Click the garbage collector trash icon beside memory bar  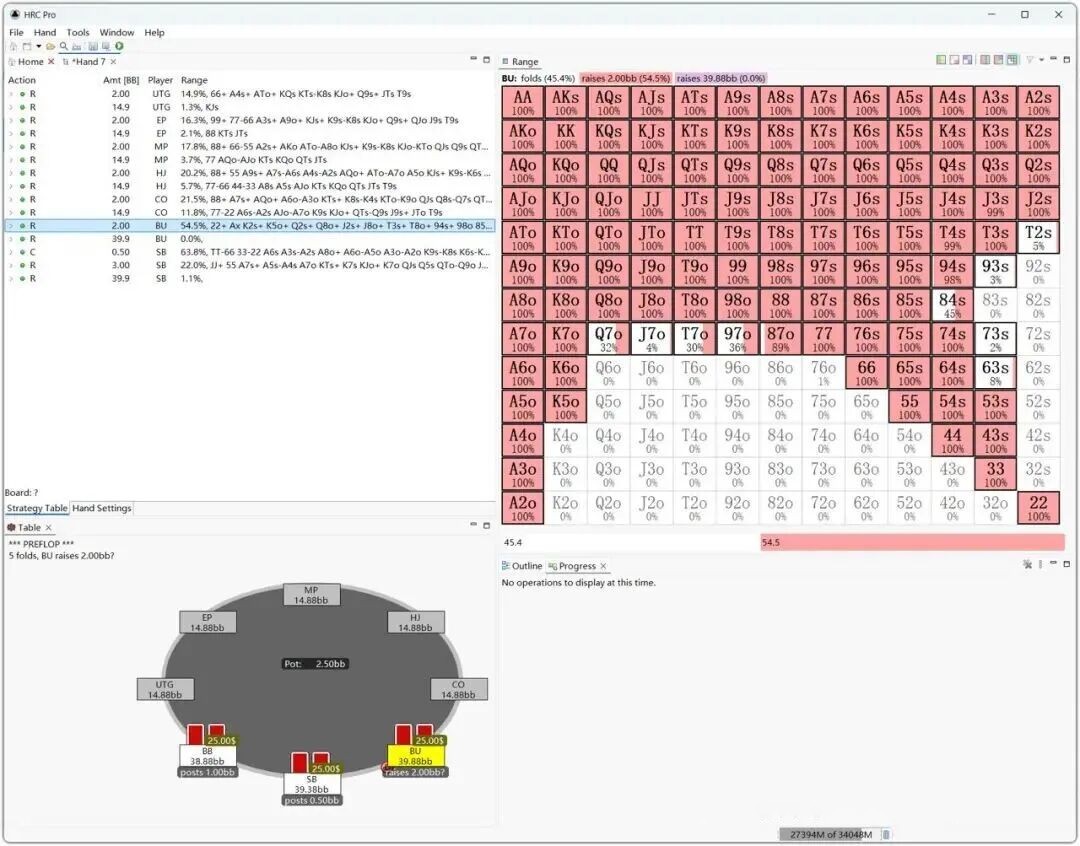point(885,835)
